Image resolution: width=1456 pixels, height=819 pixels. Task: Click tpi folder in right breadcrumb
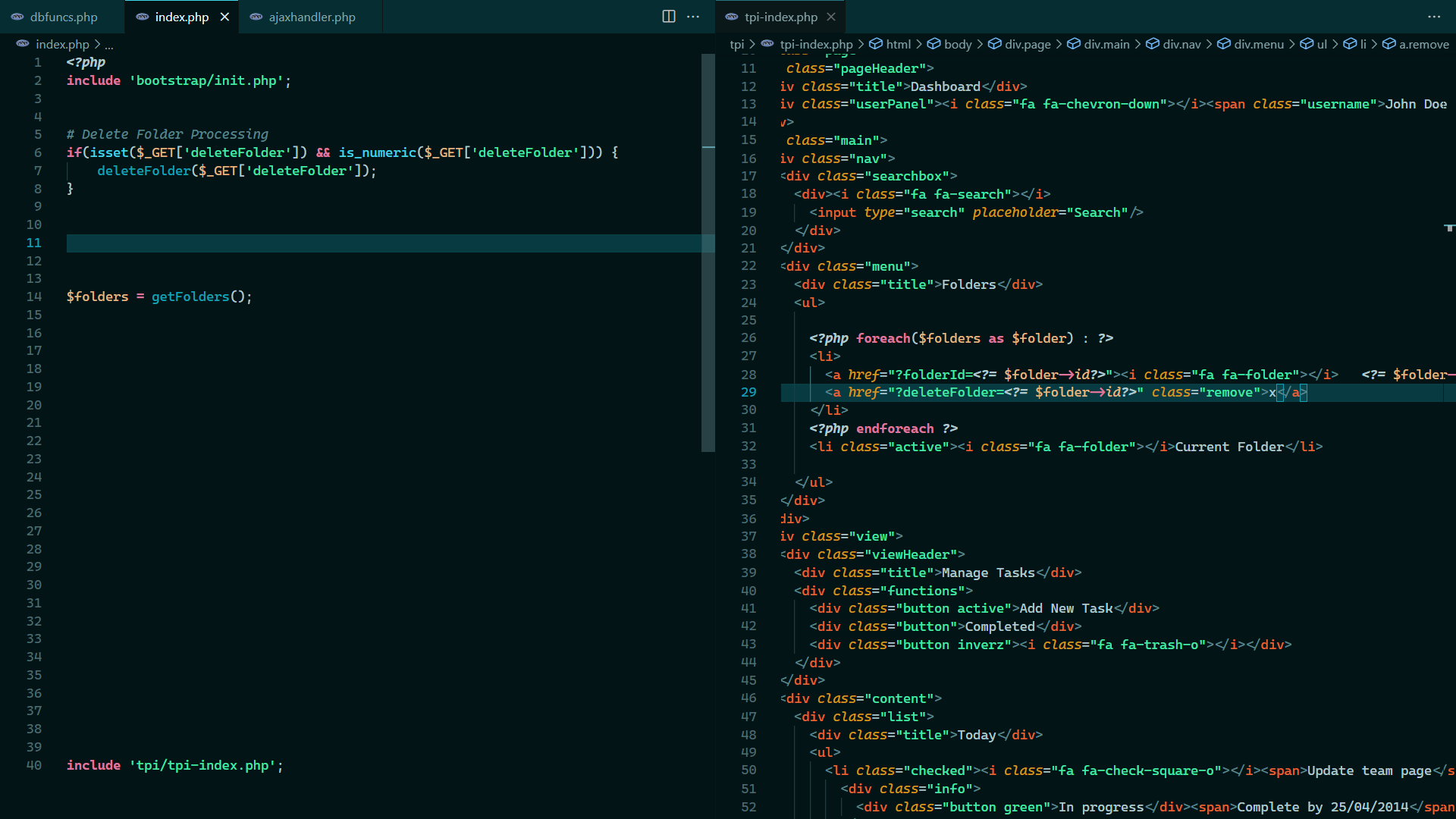(x=737, y=44)
